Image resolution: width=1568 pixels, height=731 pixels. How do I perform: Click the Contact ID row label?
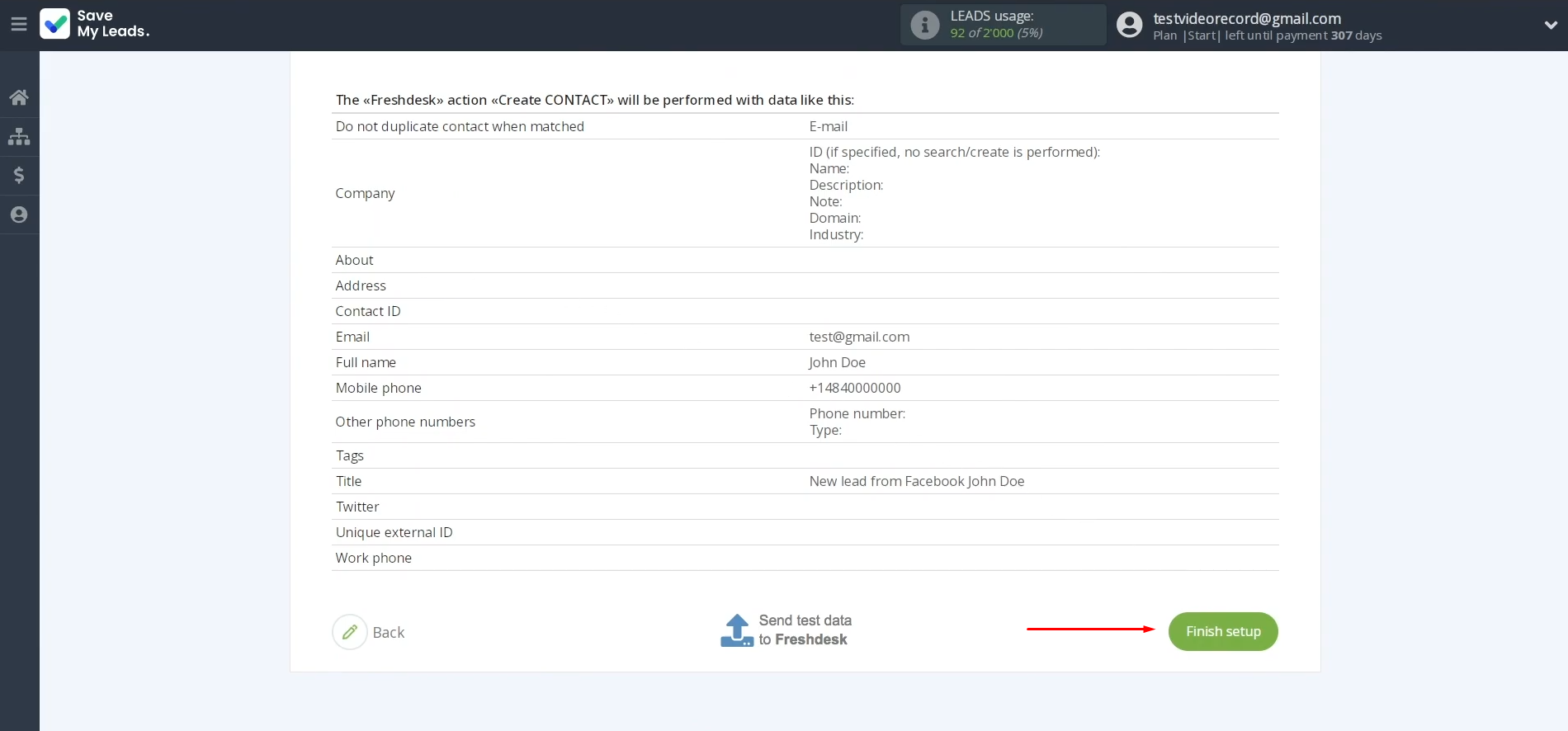[368, 311]
